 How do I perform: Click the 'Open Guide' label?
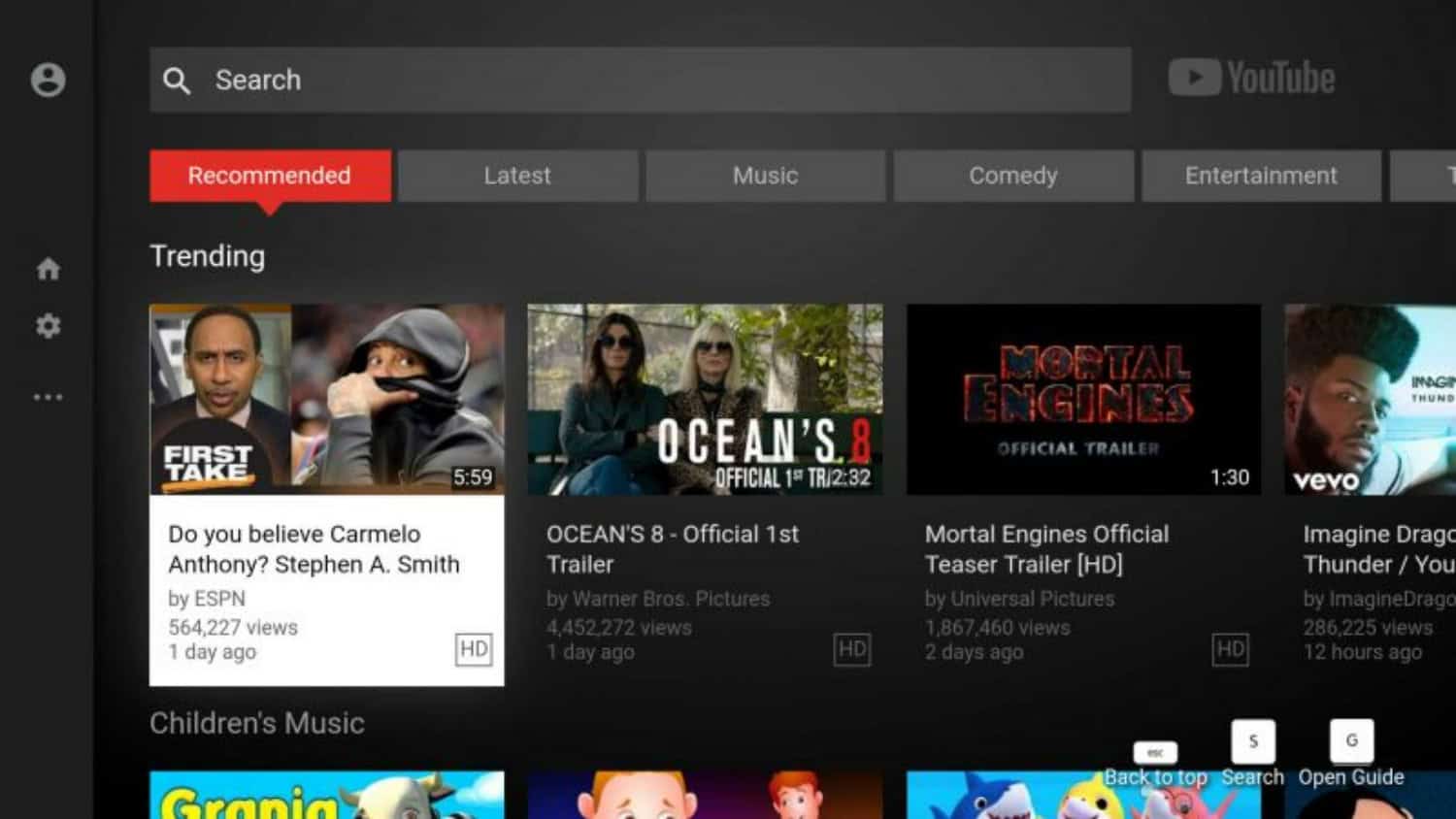[x=1351, y=777]
